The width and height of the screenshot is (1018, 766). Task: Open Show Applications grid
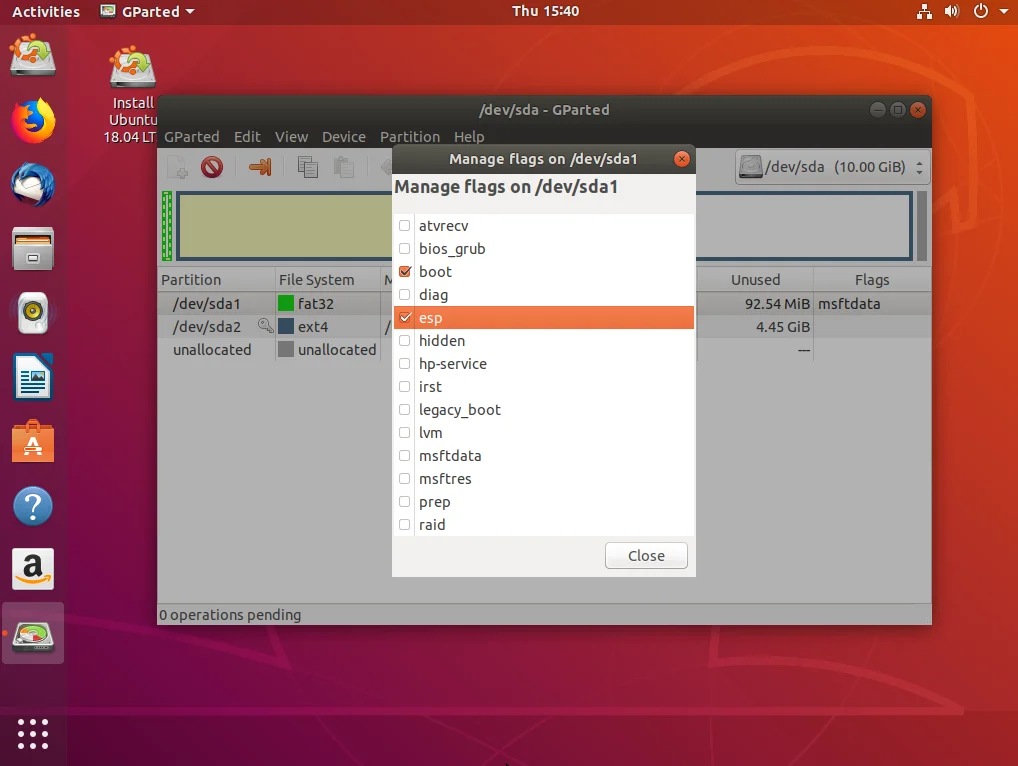[x=33, y=733]
